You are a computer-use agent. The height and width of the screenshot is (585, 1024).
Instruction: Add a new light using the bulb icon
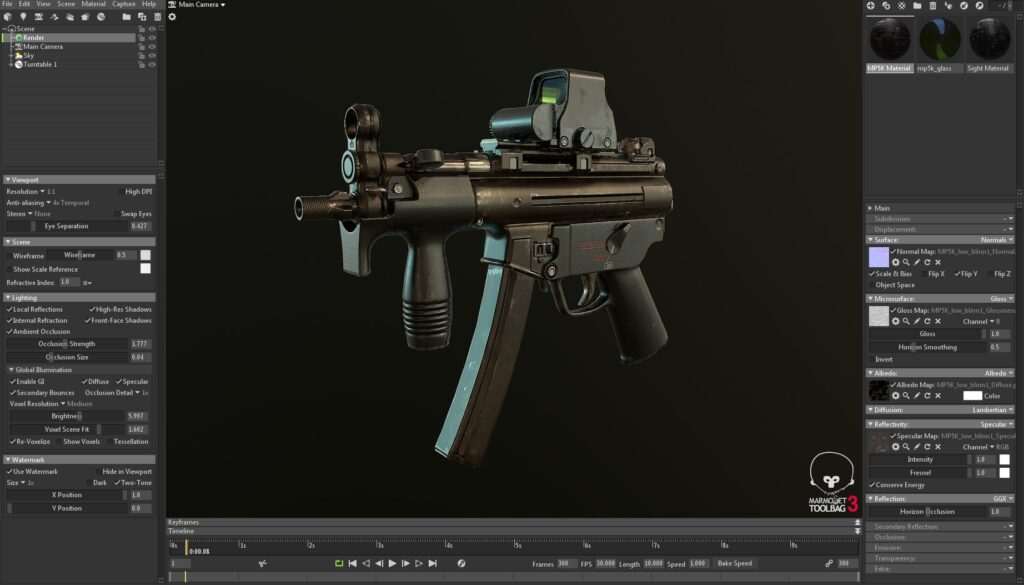[x=23, y=16]
